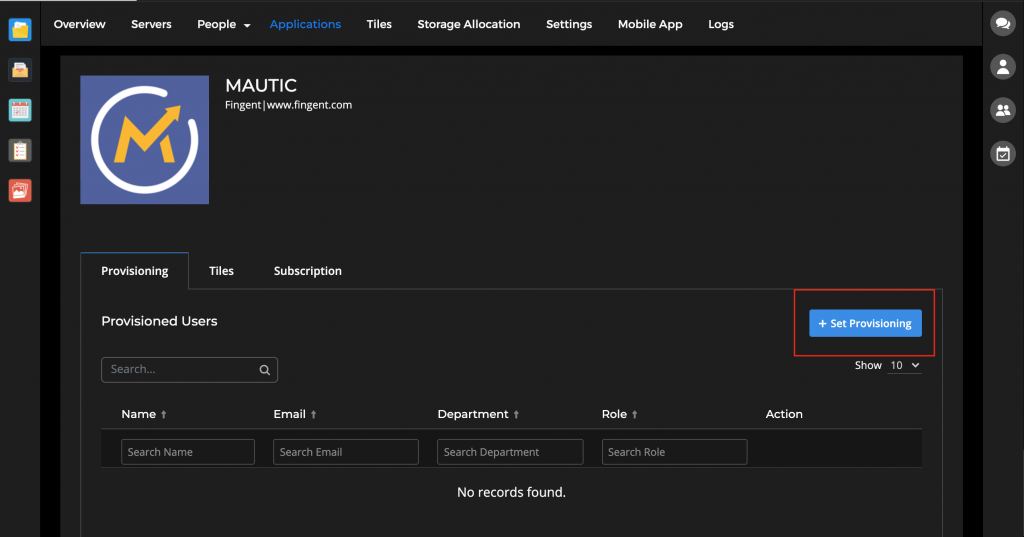Open Tiles in top navigation bar
Viewport: 1024px width, 537px height.
[x=379, y=24]
